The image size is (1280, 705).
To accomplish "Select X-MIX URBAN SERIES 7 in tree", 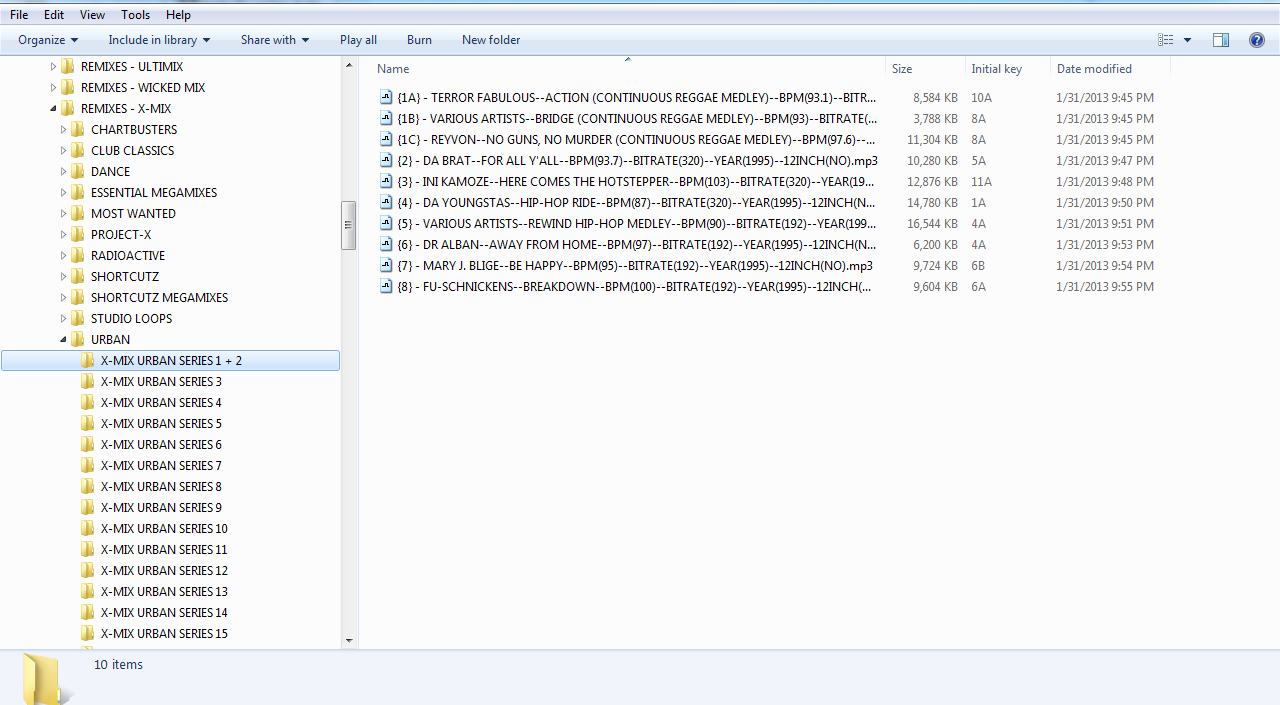I will (160, 466).
